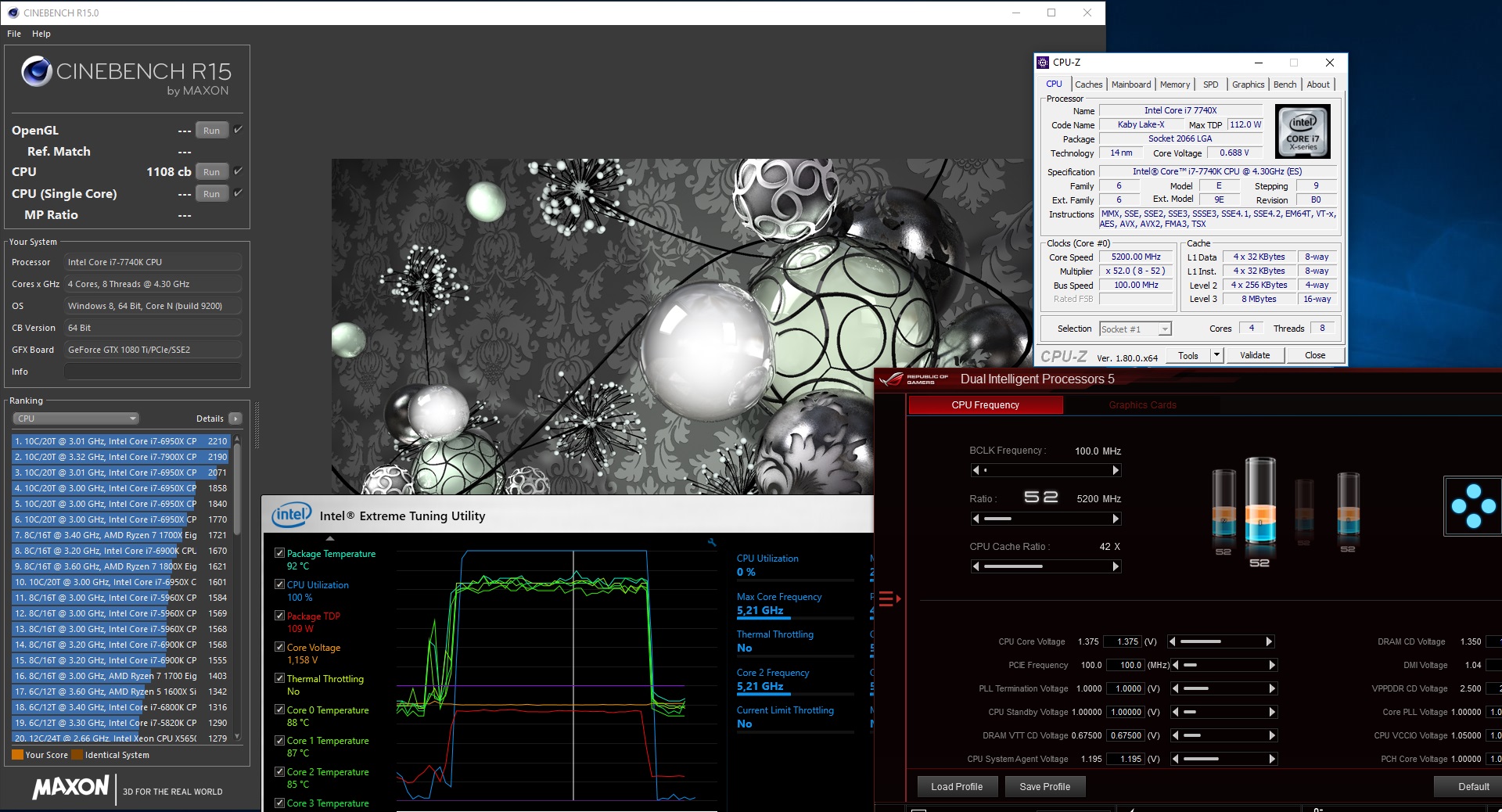
Task: Click the Info text field in Your System
Action: point(153,372)
